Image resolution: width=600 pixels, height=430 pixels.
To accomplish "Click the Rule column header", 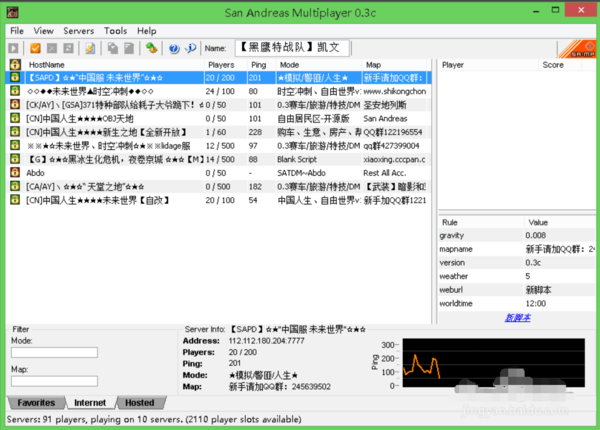I will [x=481, y=223].
